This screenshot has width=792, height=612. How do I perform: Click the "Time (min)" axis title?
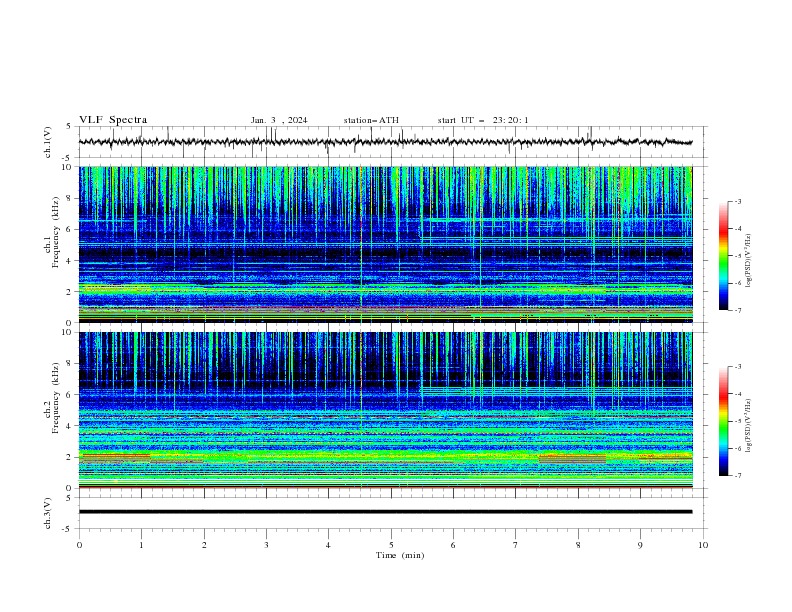[x=400, y=555]
